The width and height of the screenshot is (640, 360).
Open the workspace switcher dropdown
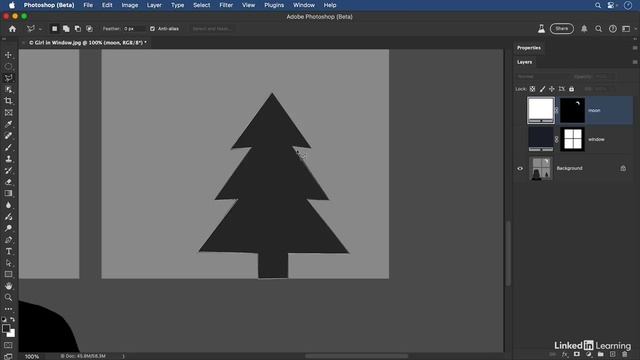(x=628, y=29)
